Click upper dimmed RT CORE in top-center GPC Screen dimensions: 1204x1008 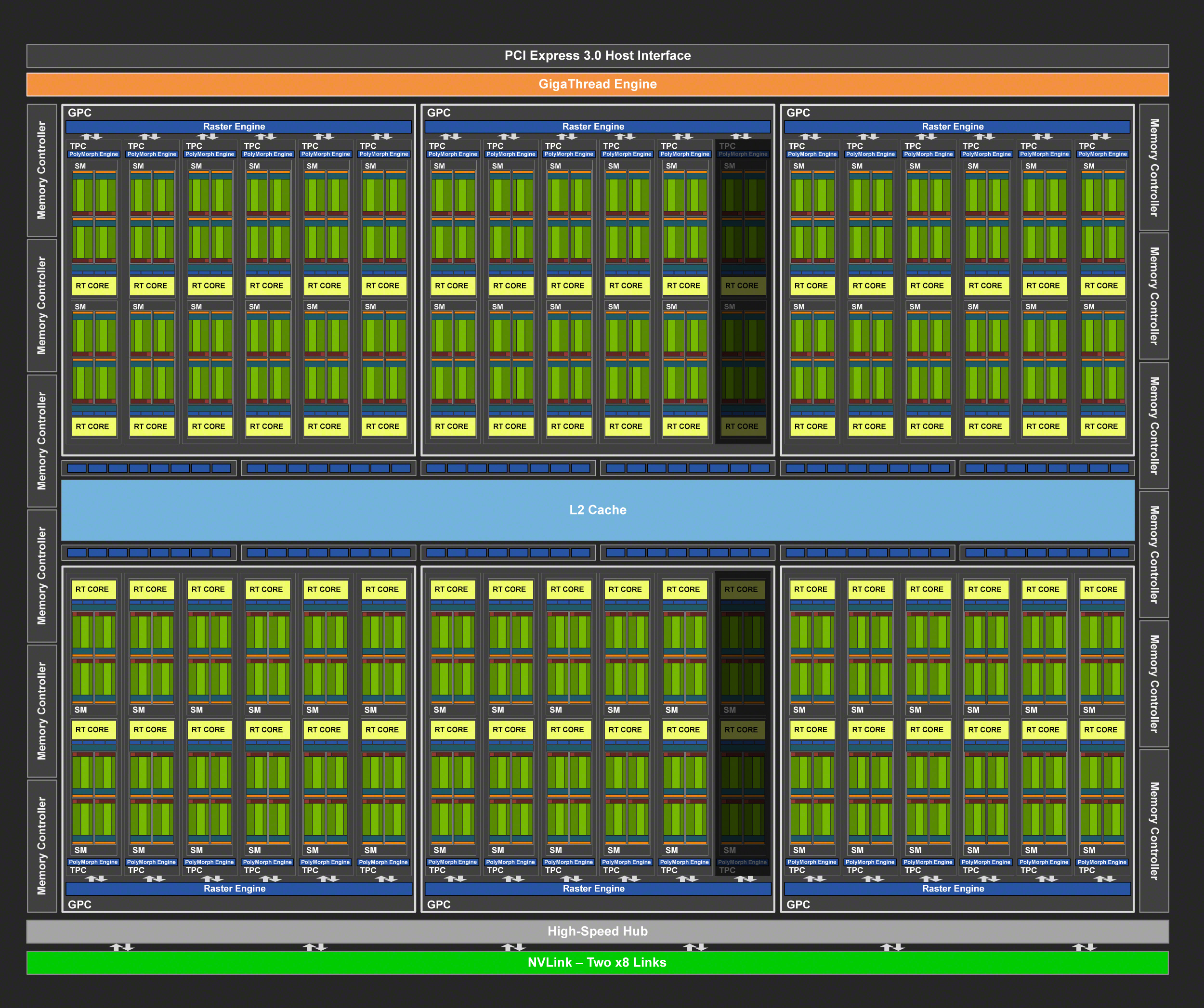[x=742, y=285]
